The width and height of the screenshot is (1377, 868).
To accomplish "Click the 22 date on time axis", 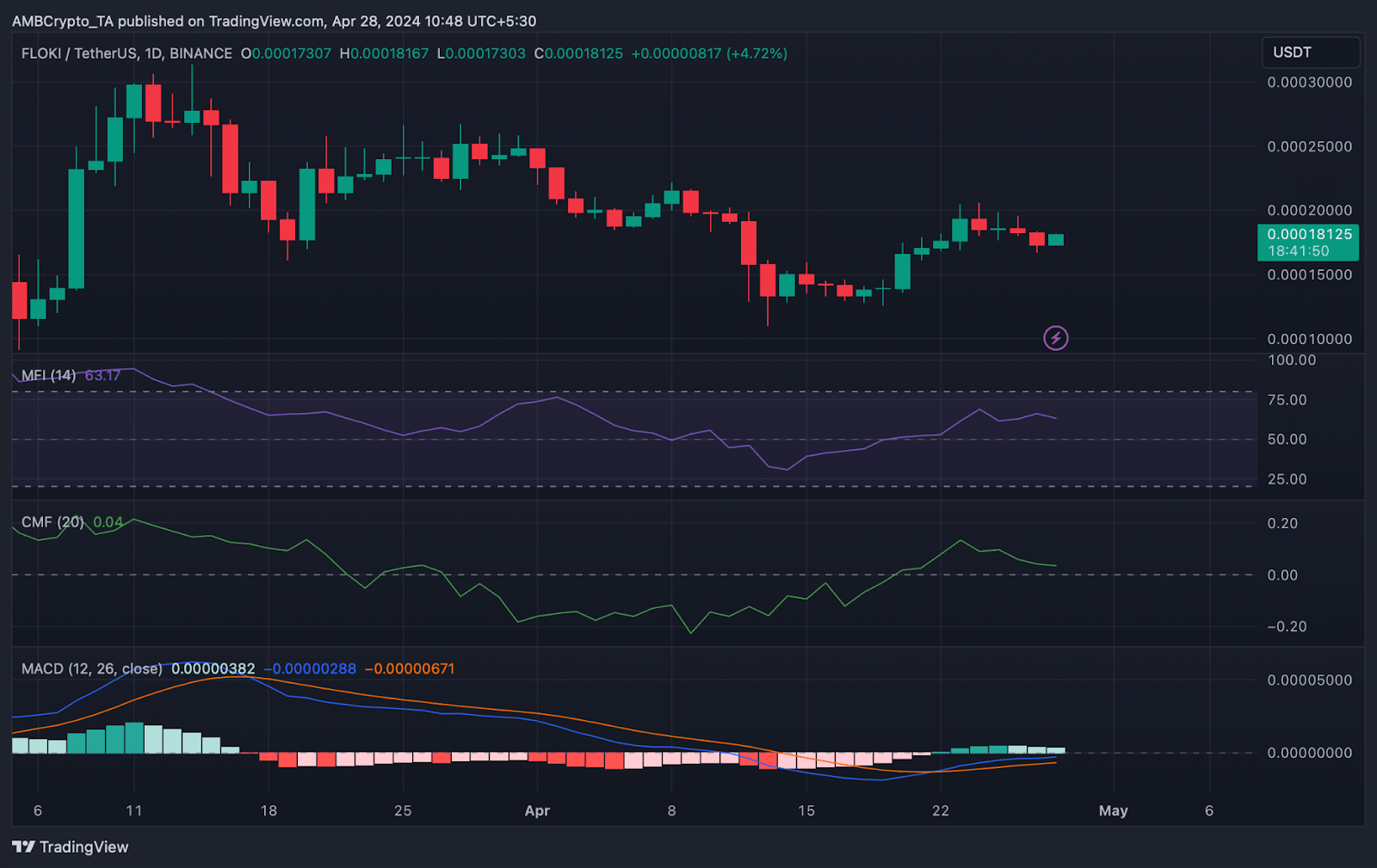I will [940, 810].
